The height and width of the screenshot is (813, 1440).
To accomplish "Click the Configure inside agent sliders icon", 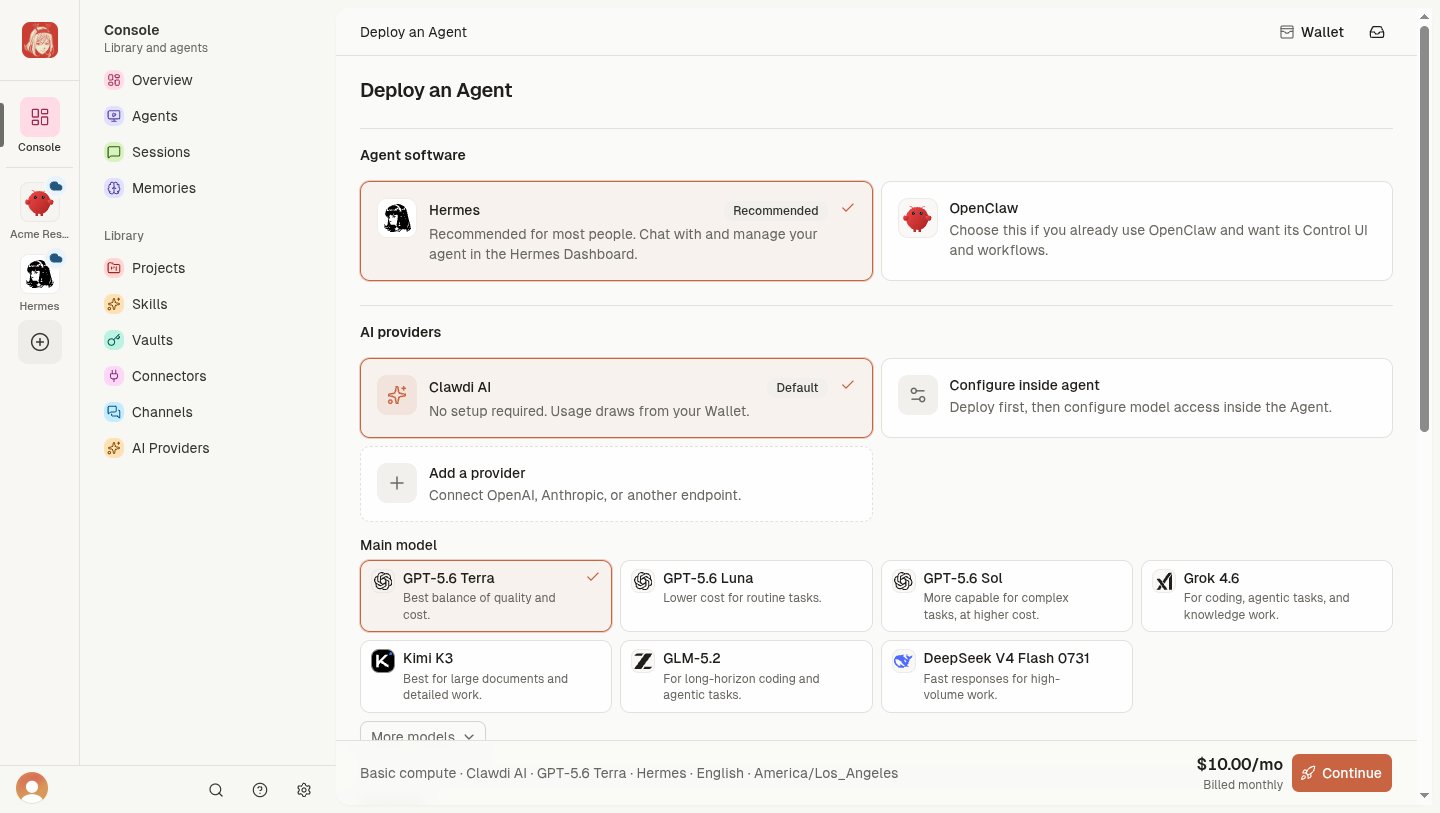I will [917, 395].
